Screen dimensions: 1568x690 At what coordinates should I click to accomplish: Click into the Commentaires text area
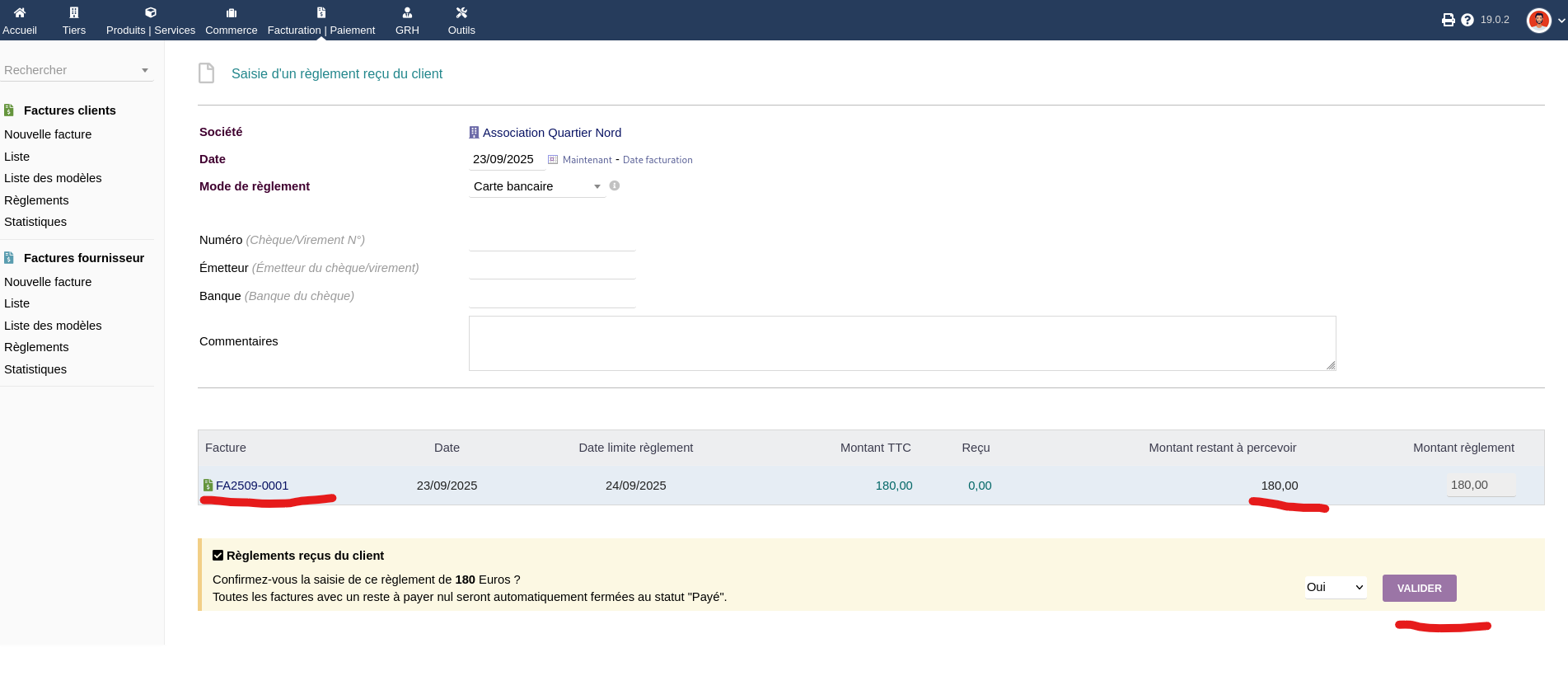tap(901, 343)
